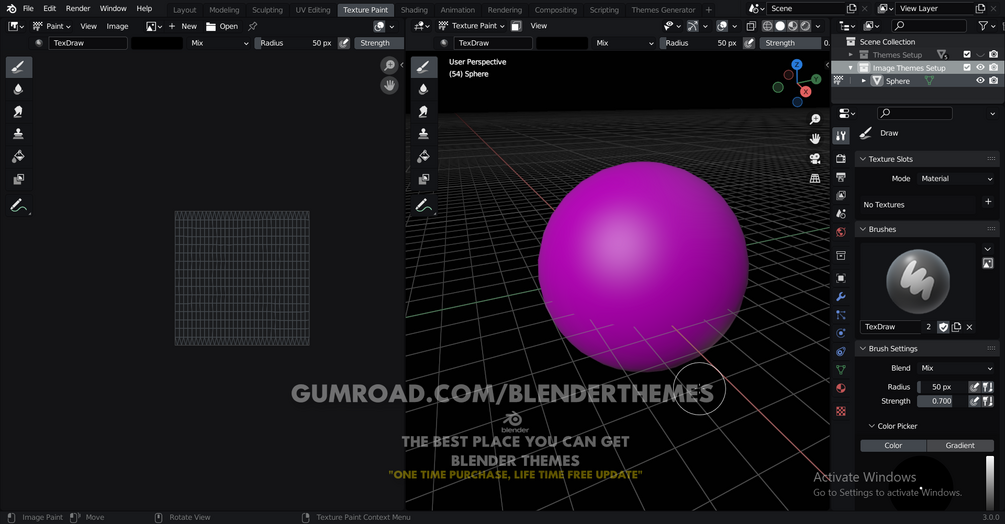Switch to Themes Generator workspace tab
This screenshot has height=524, width=1005.
click(x=663, y=10)
